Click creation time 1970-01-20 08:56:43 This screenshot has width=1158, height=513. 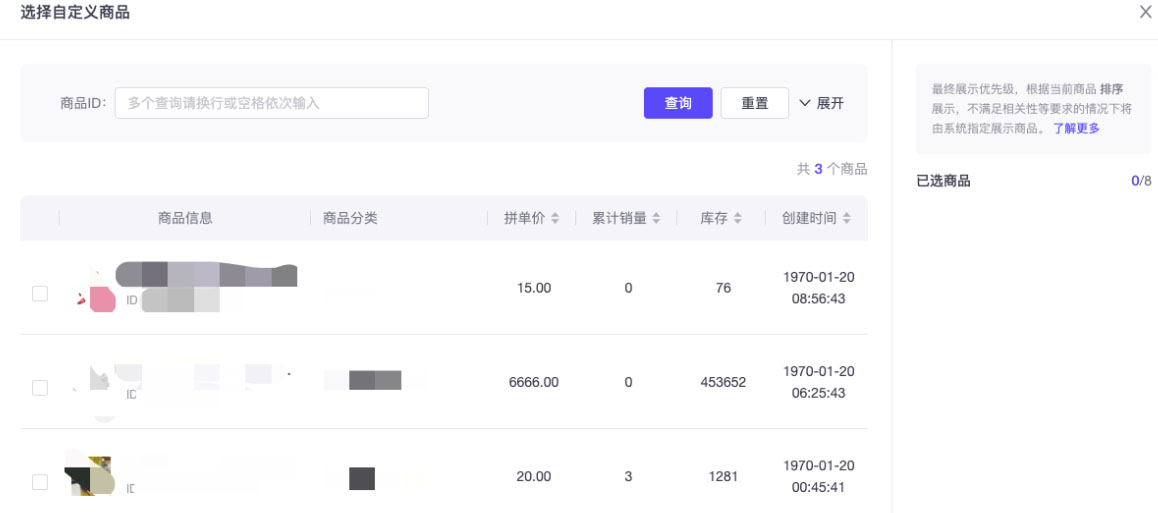(818, 288)
